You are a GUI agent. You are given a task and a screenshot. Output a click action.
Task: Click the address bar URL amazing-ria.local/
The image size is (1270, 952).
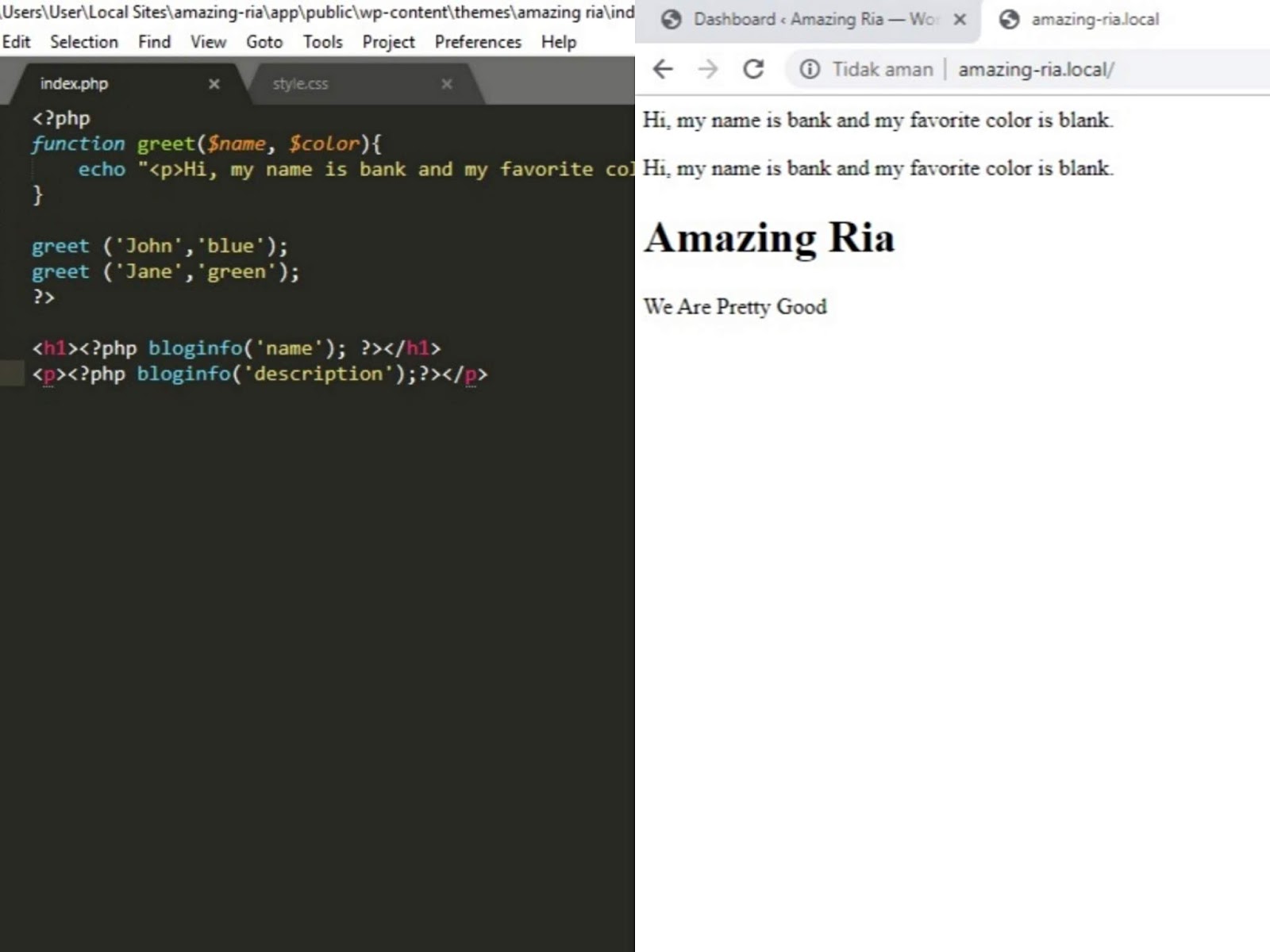(x=1036, y=70)
